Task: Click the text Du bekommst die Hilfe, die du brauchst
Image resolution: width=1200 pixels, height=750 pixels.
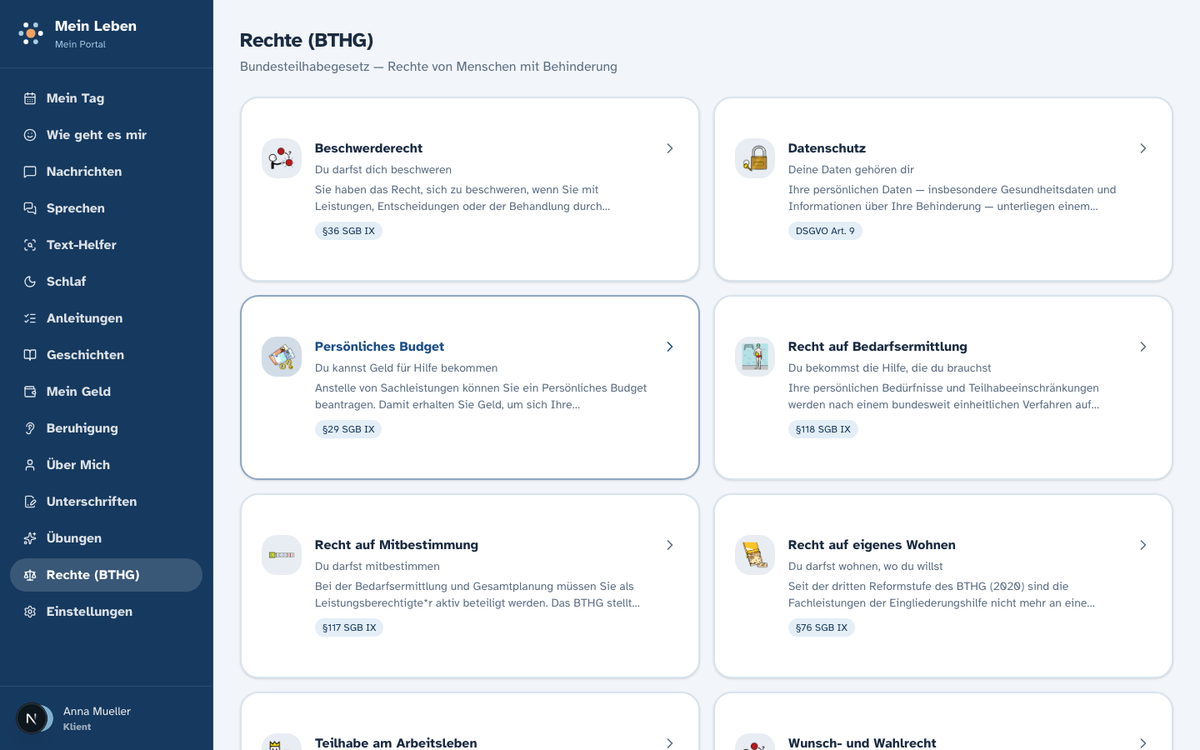Action: [x=890, y=368]
